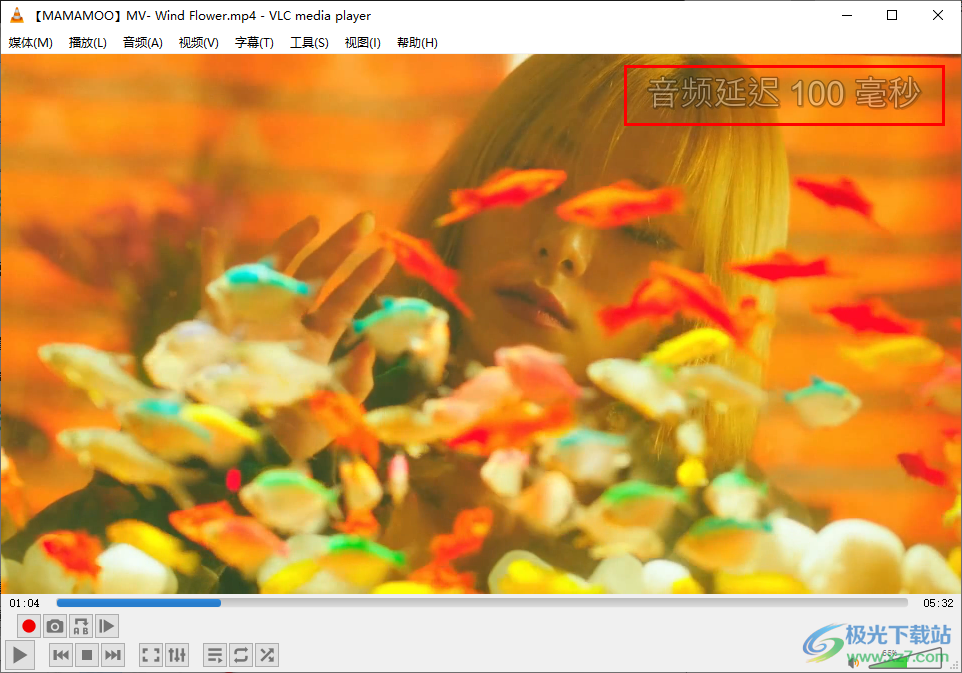Viewport: 962px width, 673px height.
Task: Click the VLC cone icon in title bar
Action: (x=17, y=15)
